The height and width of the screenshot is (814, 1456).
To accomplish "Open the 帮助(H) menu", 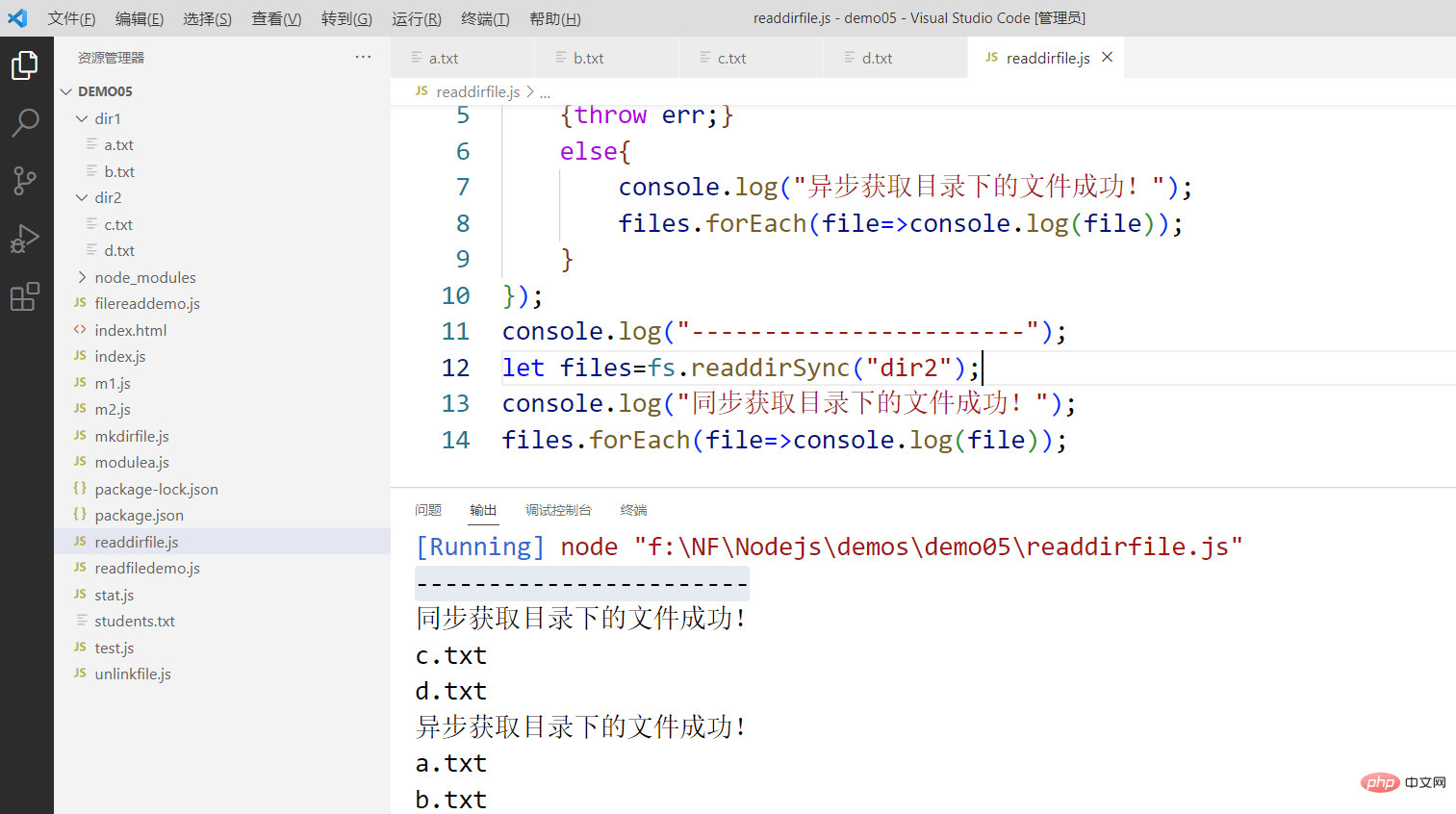I will click(555, 18).
